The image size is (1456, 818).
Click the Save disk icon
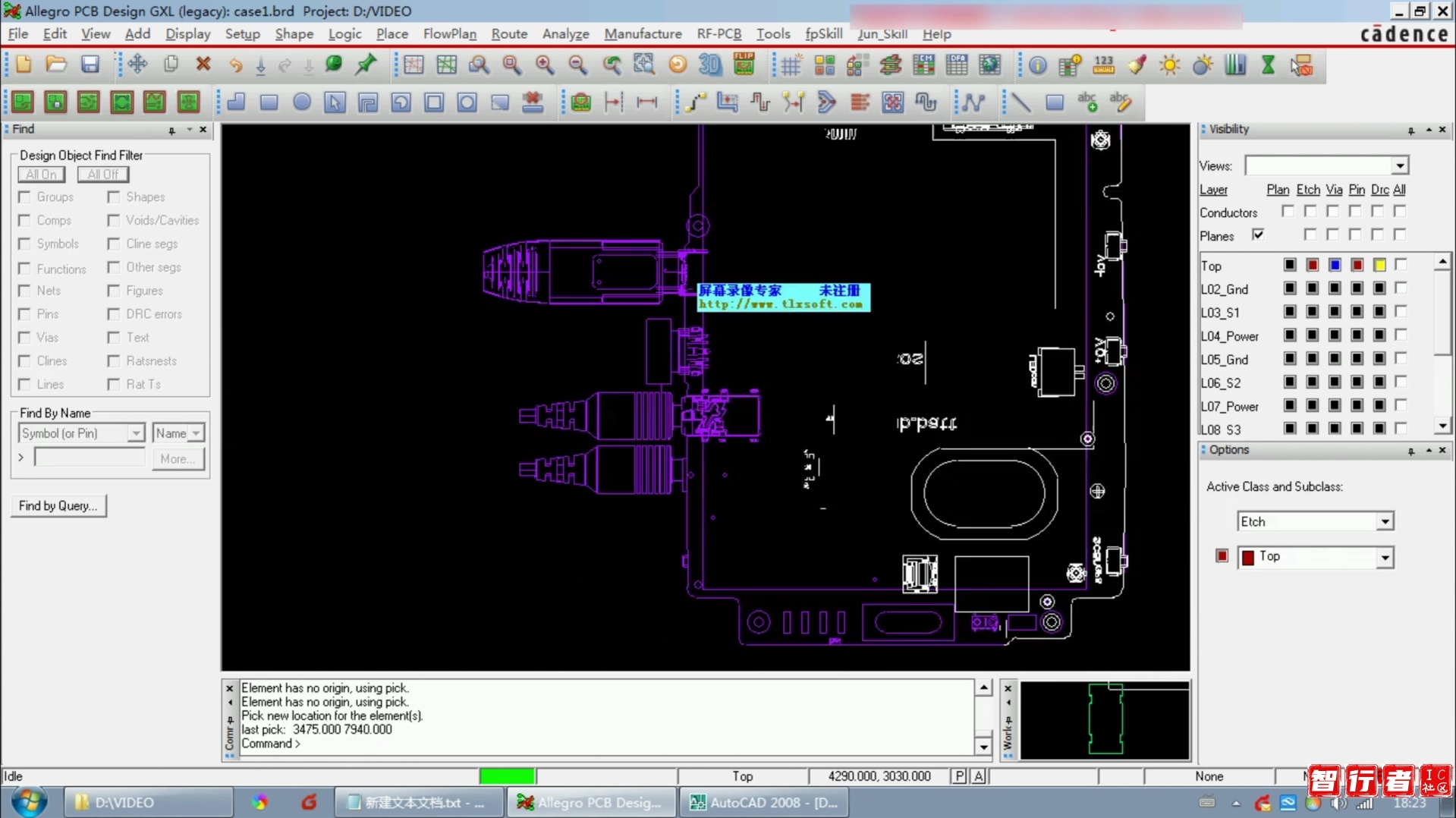(90, 64)
